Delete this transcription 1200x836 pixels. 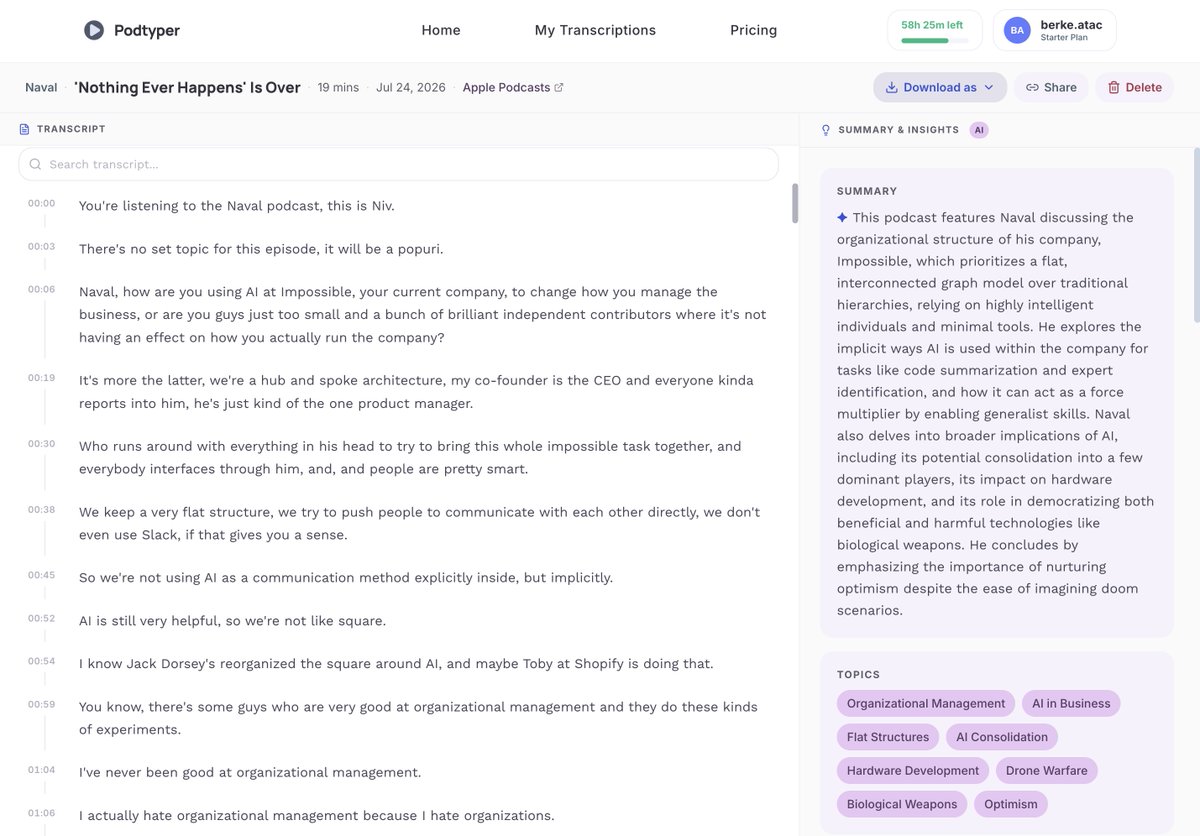(1135, 87)
